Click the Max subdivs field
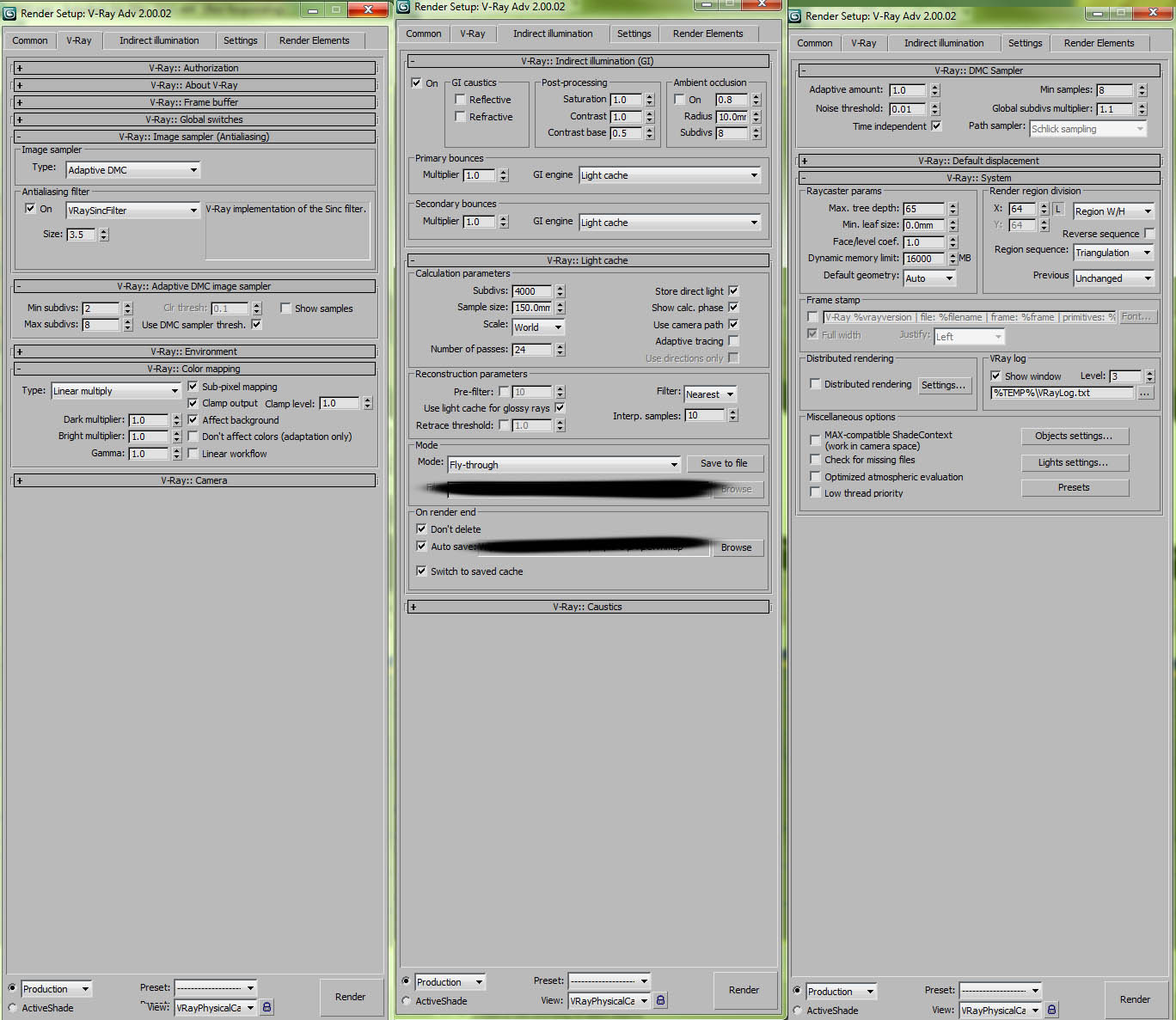This screenshot has height=1020, width=1176. 101,325
